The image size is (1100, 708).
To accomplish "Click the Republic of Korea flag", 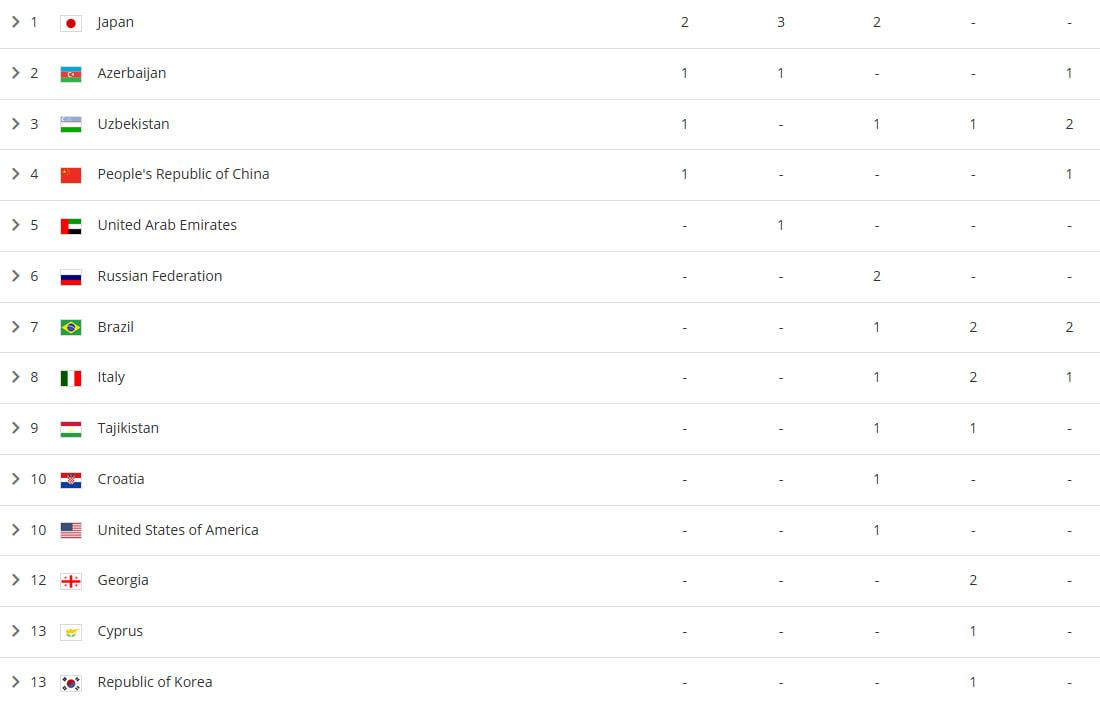I will [70, 683].
